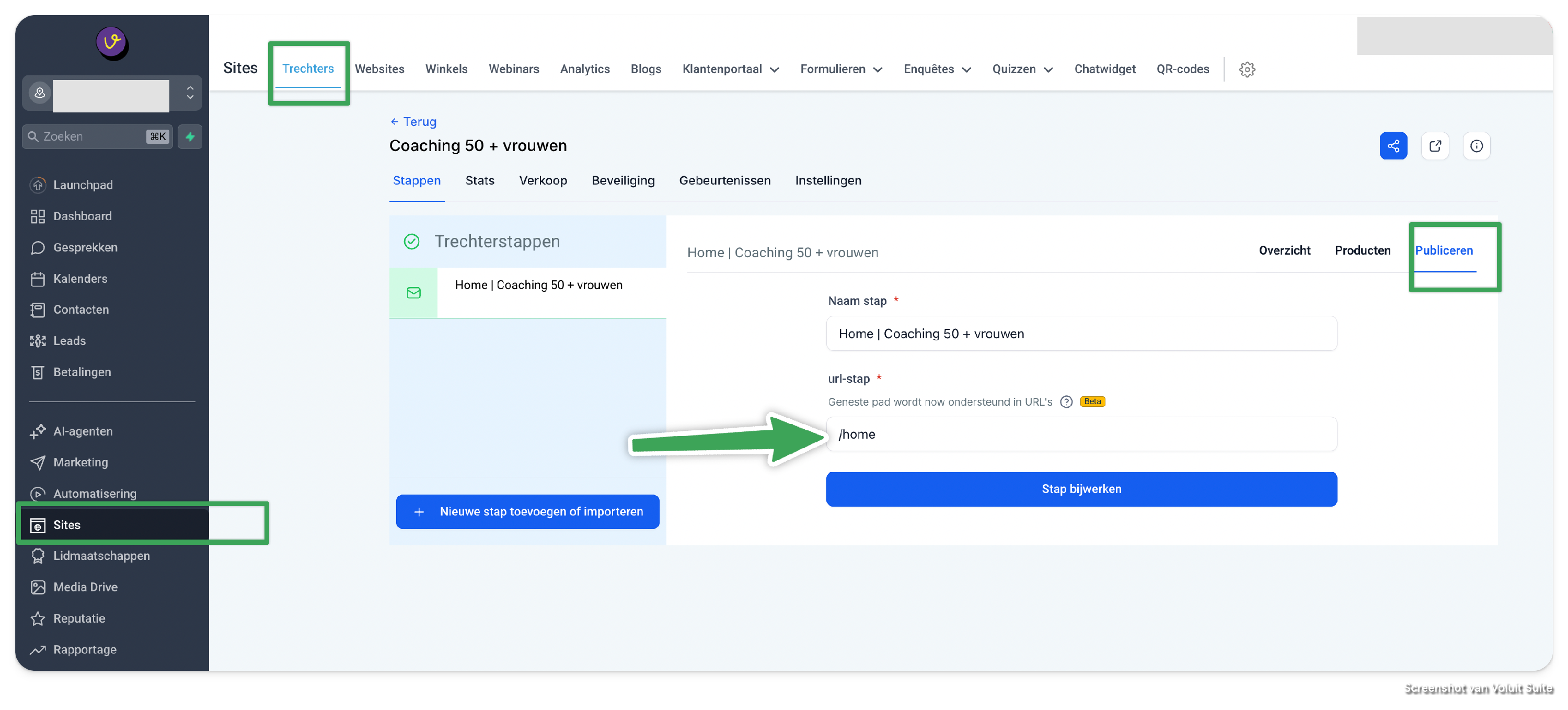
Task: Click the info circle icon
Action: point(1476,145)
